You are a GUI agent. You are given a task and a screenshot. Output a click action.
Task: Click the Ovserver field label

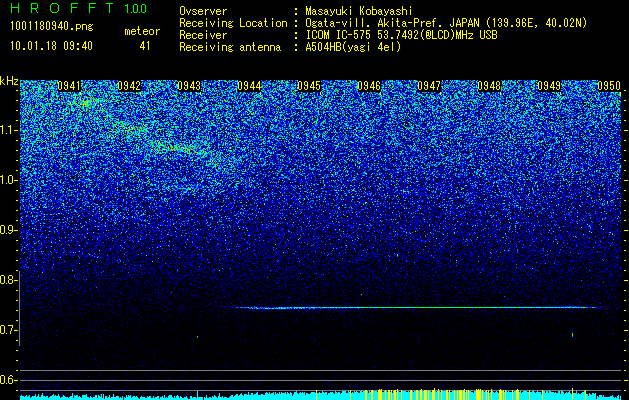203,12
